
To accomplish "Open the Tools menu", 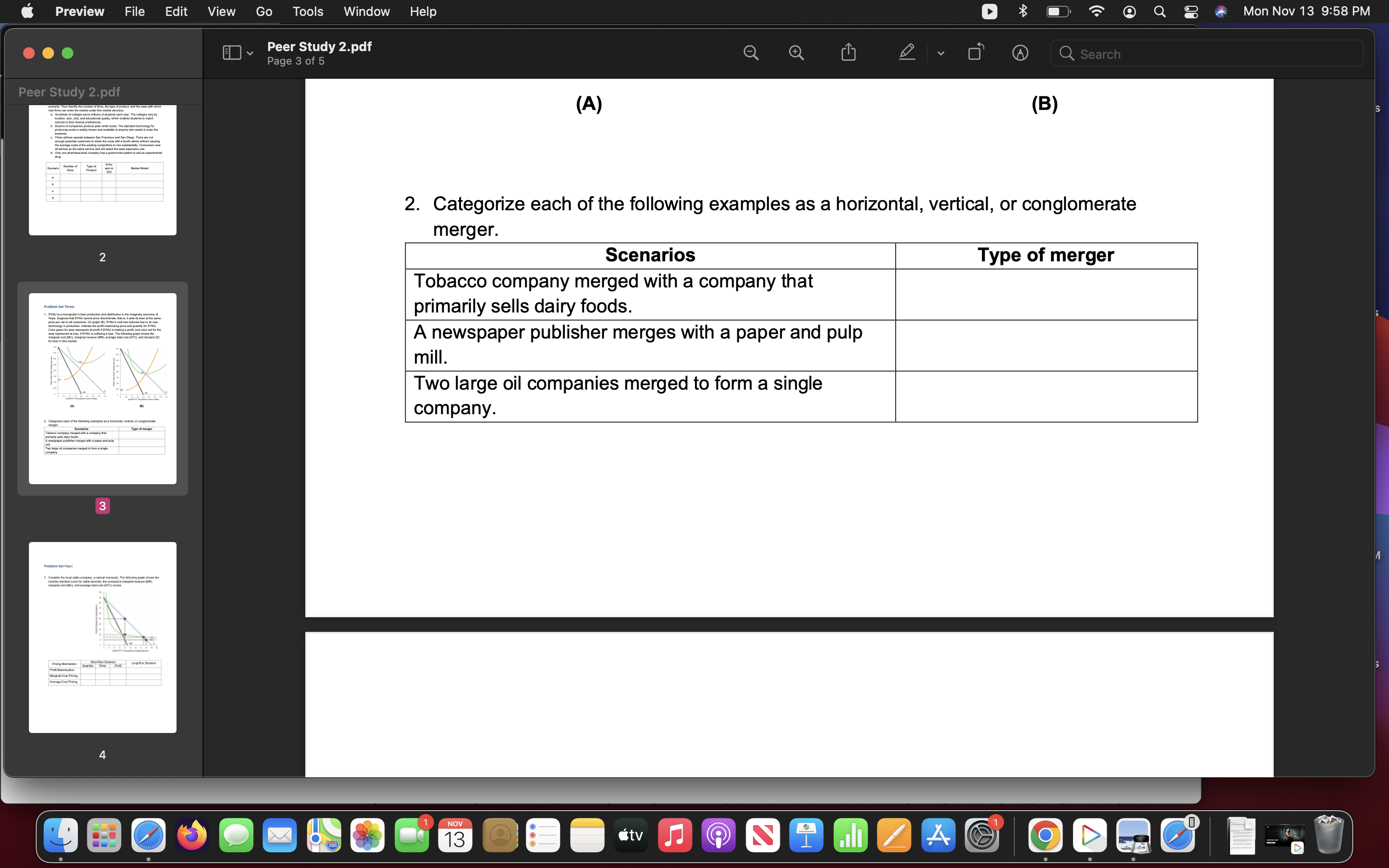I will [308, 12].
